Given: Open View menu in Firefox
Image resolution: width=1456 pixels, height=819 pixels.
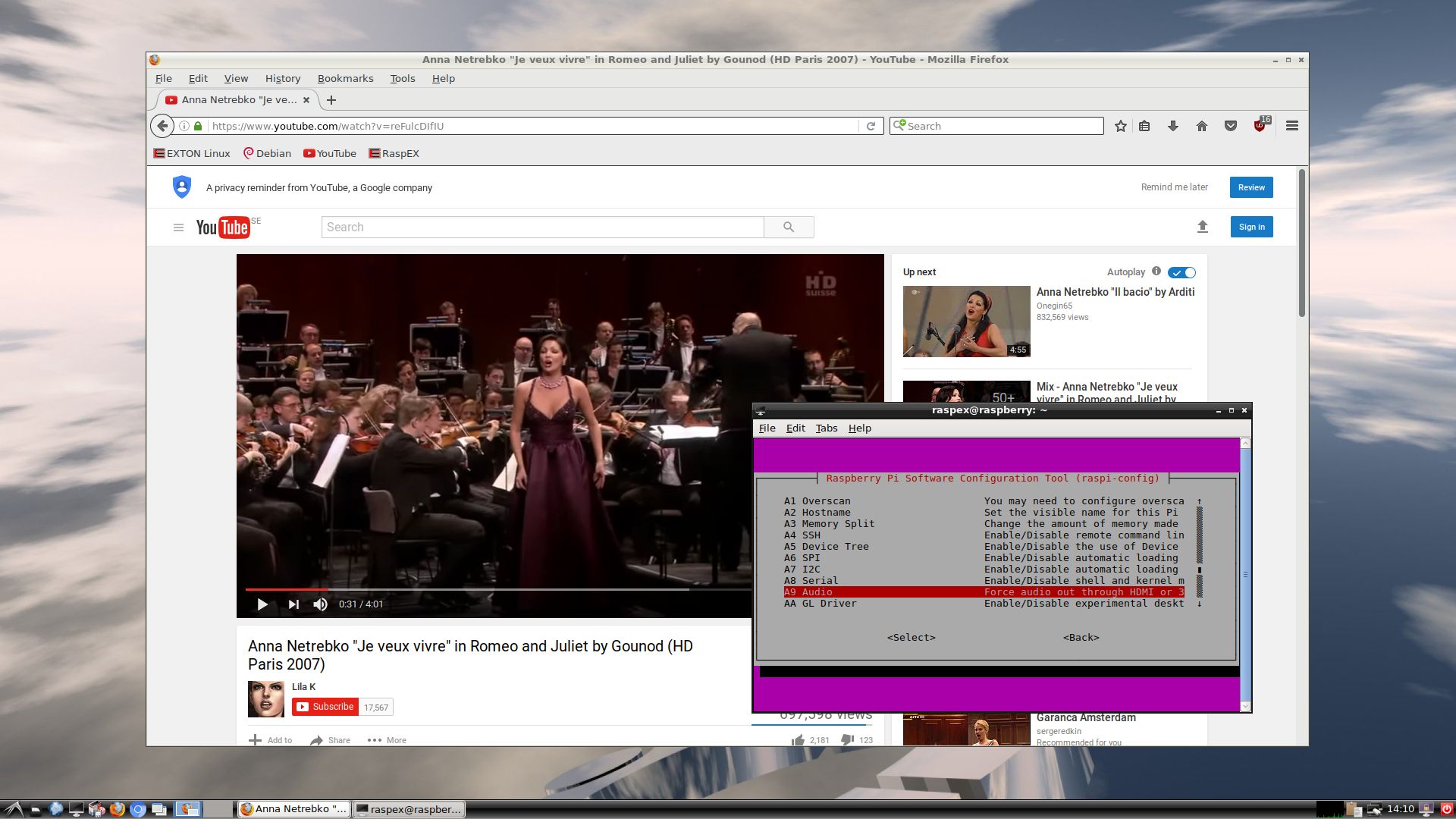Looking at the screenshot, I should 236,78.
